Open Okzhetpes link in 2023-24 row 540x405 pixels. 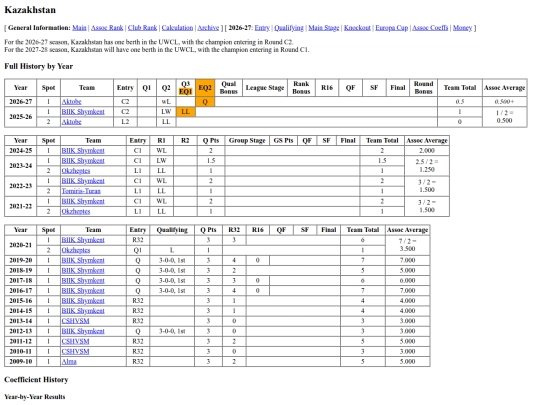pyautogui.click(x=76, y=171)
